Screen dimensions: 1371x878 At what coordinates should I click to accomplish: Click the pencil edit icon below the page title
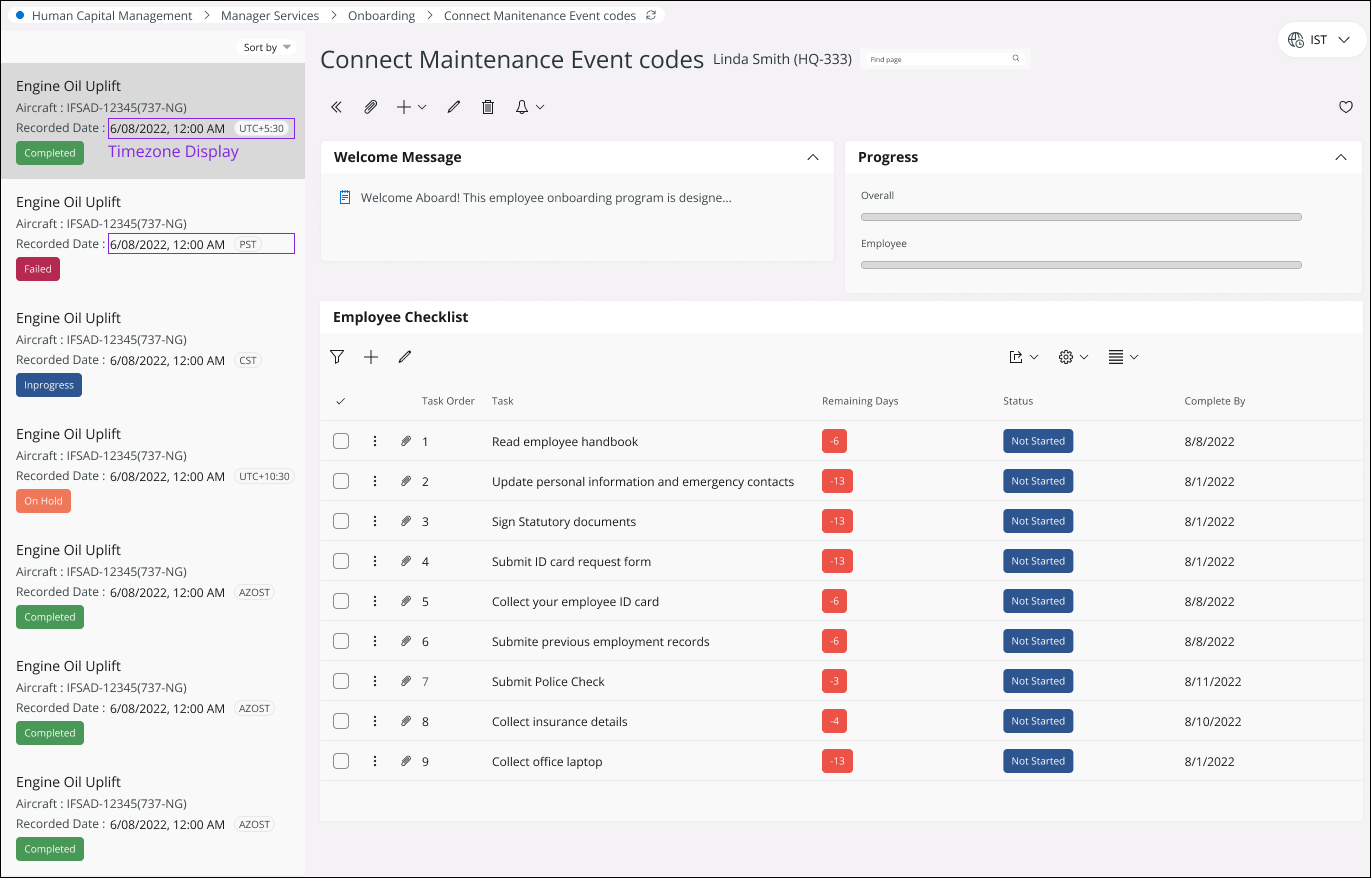454,107
